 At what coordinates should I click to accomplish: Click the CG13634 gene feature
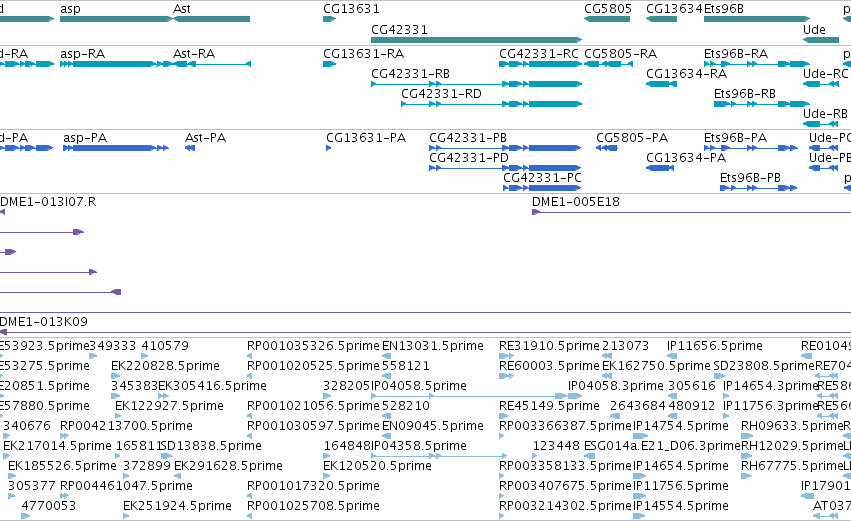click(661, 19)
